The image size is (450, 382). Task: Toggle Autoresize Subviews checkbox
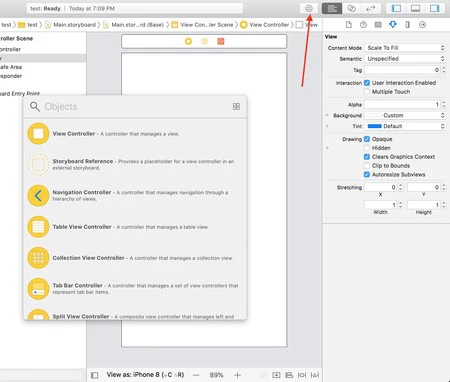pos(367,174)
